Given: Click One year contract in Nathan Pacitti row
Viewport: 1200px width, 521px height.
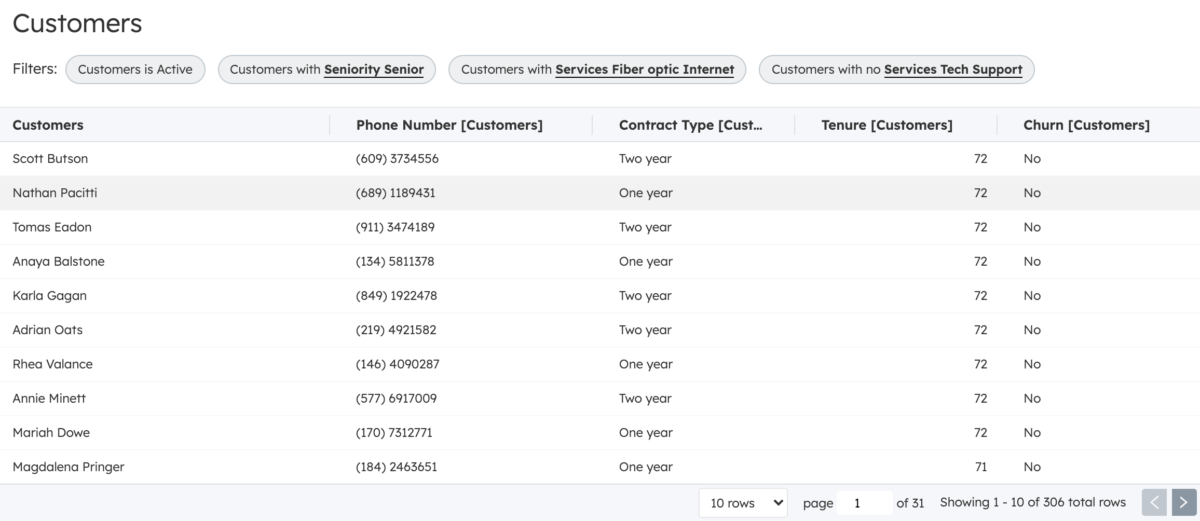Looking at the screenshot, I should 646,192.
